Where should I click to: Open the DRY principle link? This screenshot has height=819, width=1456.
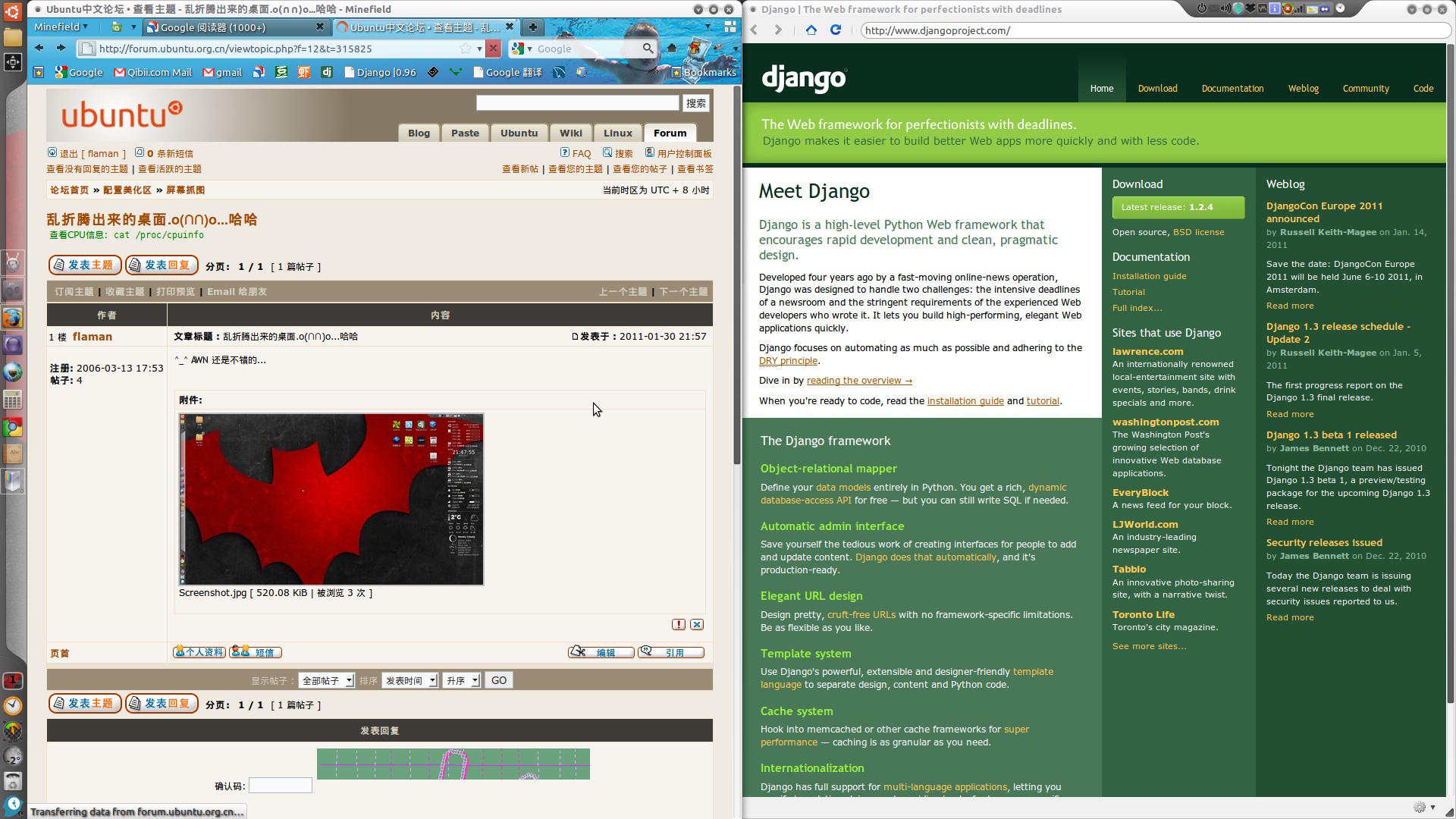(788, 361)
